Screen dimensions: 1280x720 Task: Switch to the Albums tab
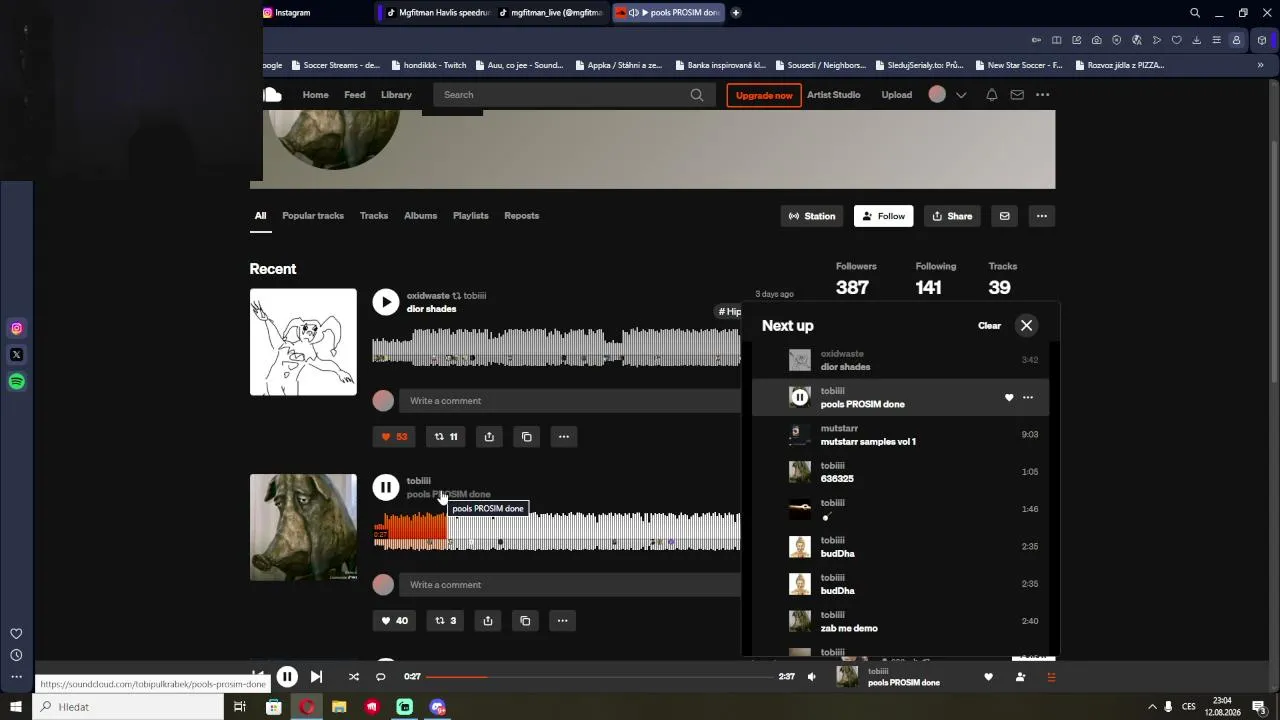[420, 216]
